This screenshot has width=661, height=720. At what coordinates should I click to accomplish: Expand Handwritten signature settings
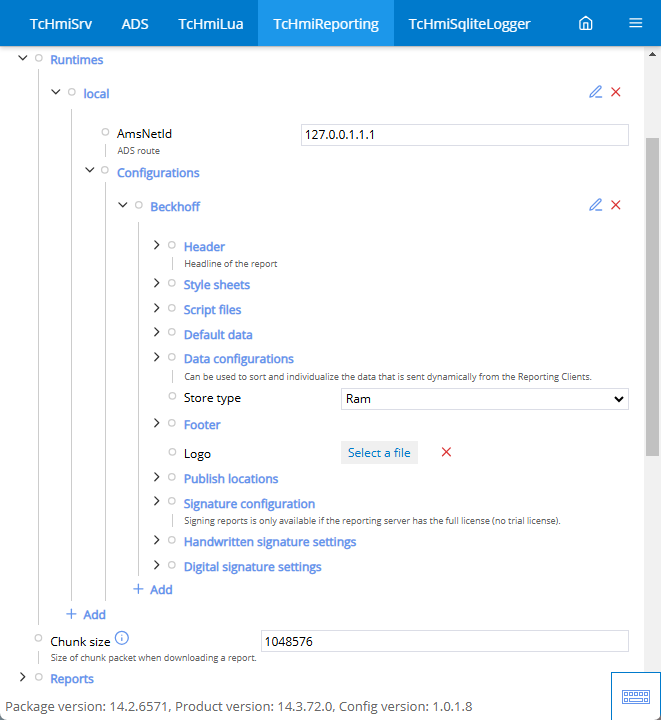157,540
